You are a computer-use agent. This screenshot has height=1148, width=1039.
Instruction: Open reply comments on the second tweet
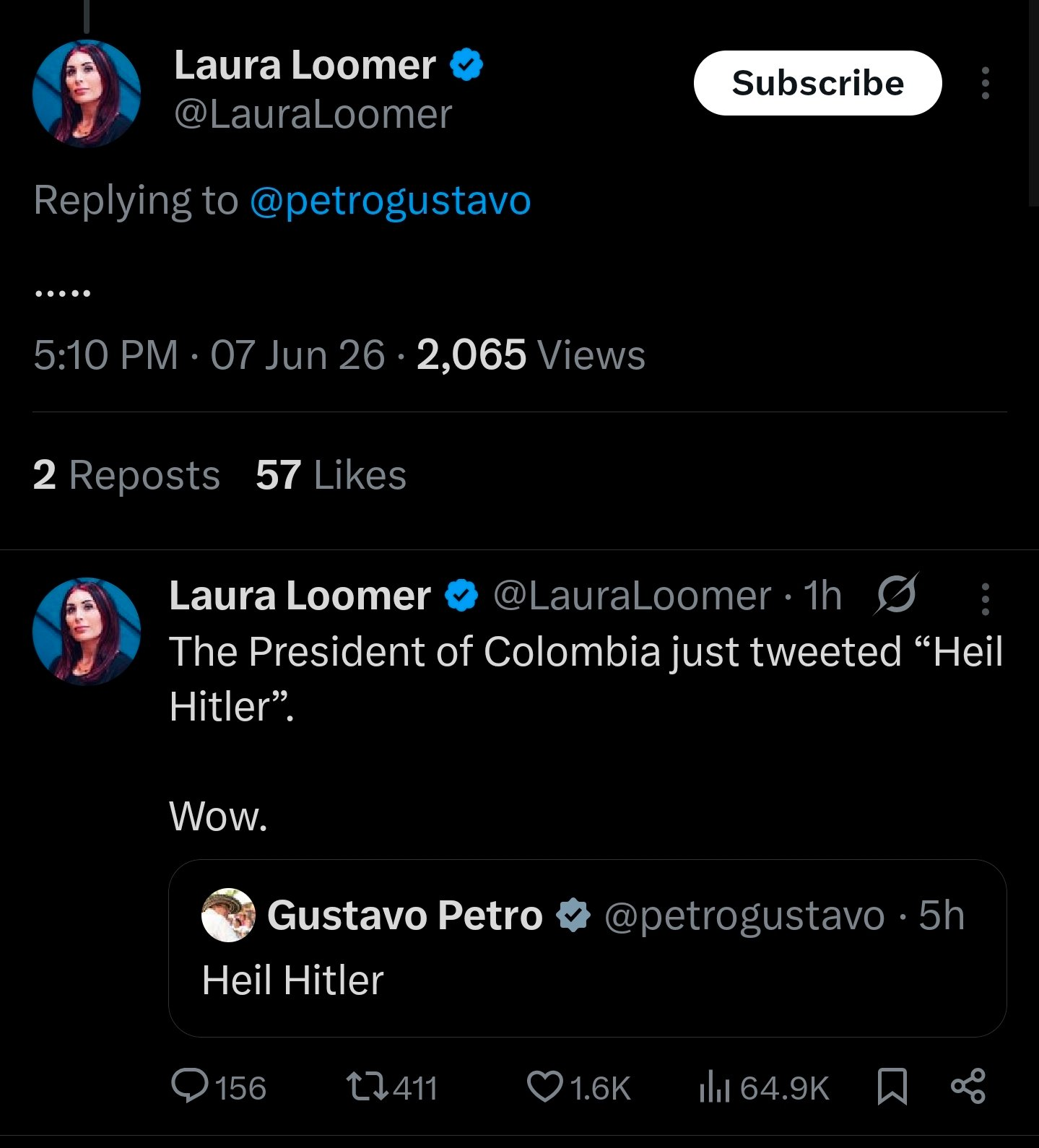pyautogui.click(x=219, y=1087)
